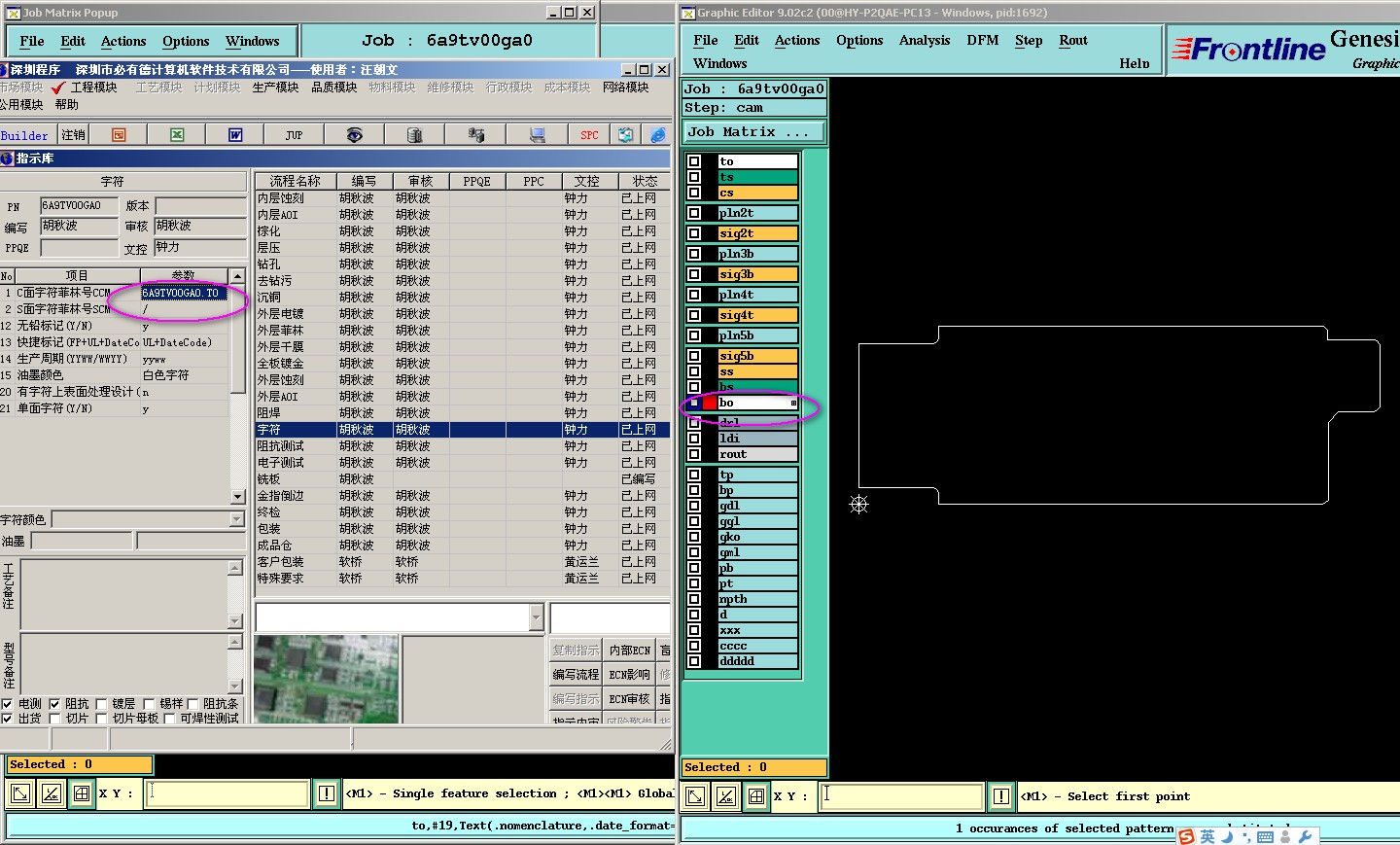Image resolution: width=1400 pixels, height=845 pixels.
Task: Click the computer monitor toolbar icon
Action: pyautogui.click(x=538, y=135)
